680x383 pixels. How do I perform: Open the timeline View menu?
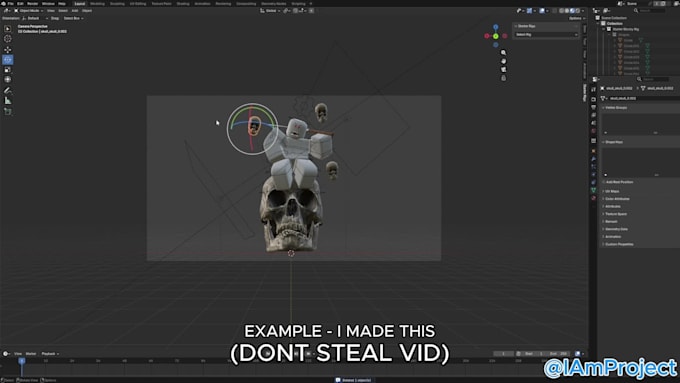click(18, 354)
